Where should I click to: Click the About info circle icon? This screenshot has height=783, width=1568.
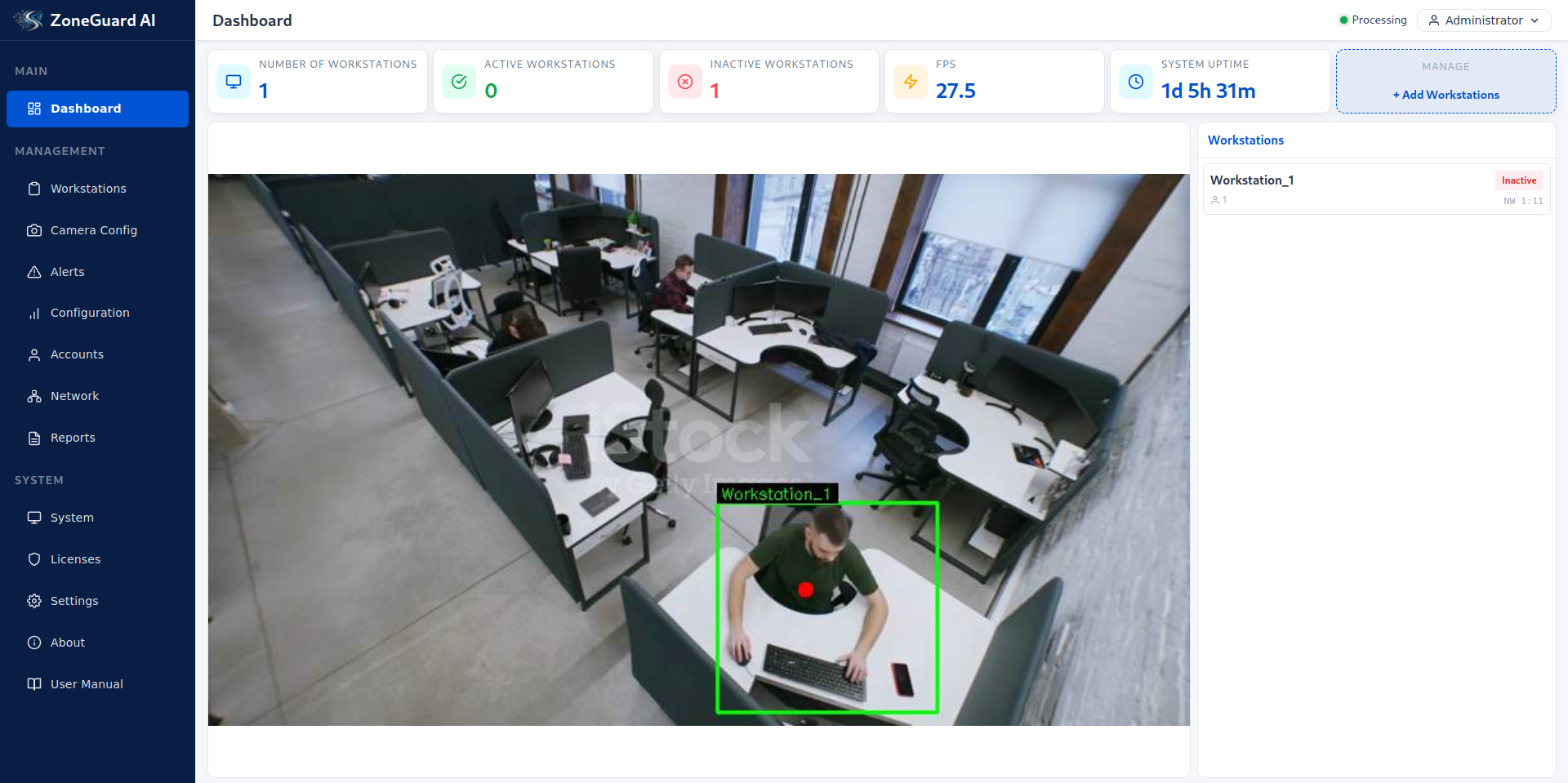(34, 643)
